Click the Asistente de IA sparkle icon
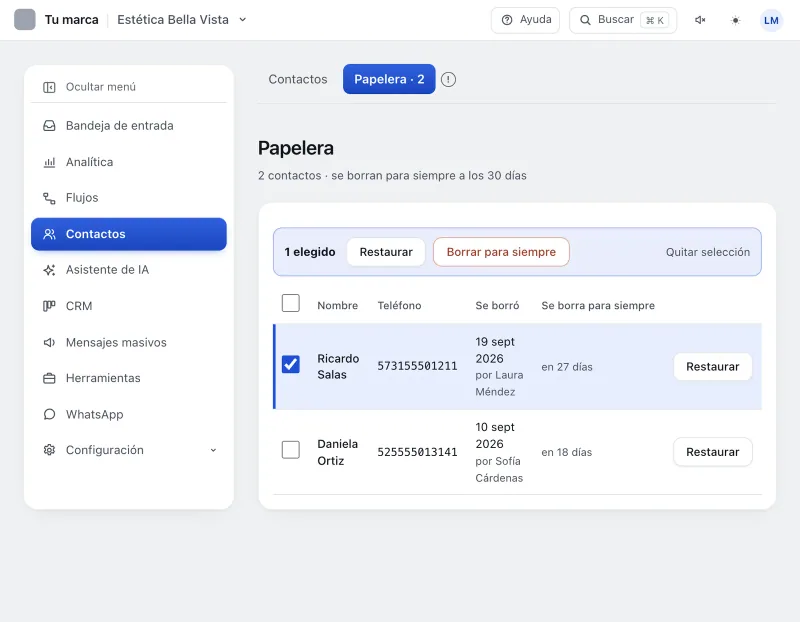This screenshot has height=622, width=800. (x=49, y=270)
